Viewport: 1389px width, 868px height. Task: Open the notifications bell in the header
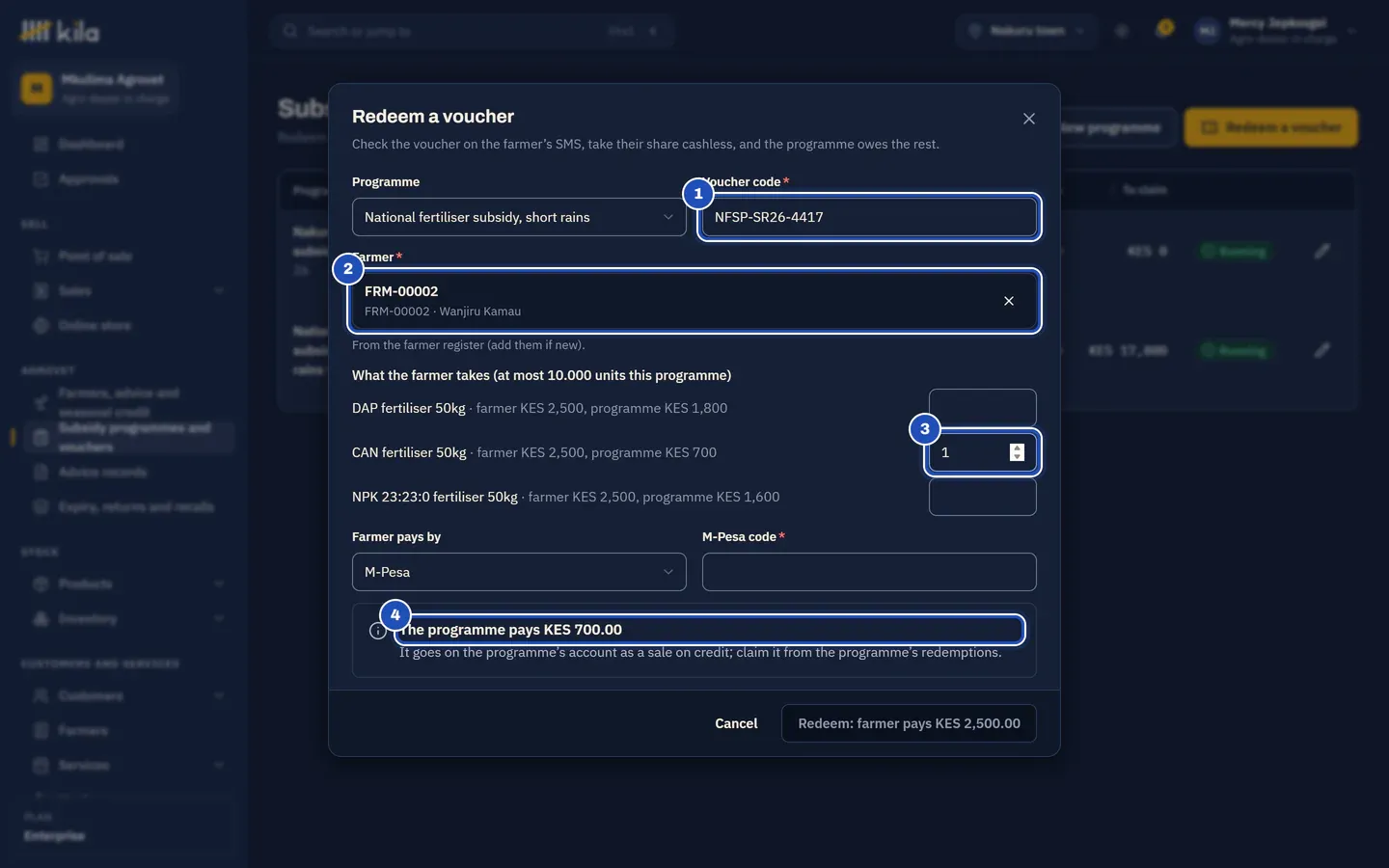(x=1164, y=31)
